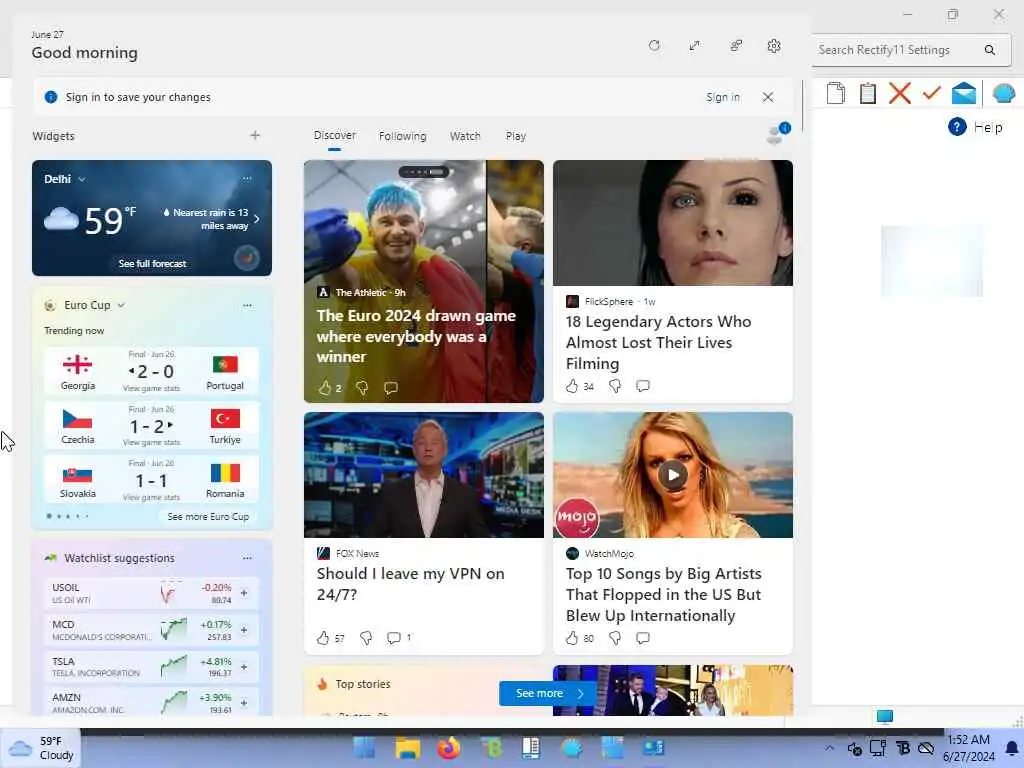The image size is (1024, 768).
Task: Click checkmark icon in Rectify11 toolbar
Action: (931, 93)
